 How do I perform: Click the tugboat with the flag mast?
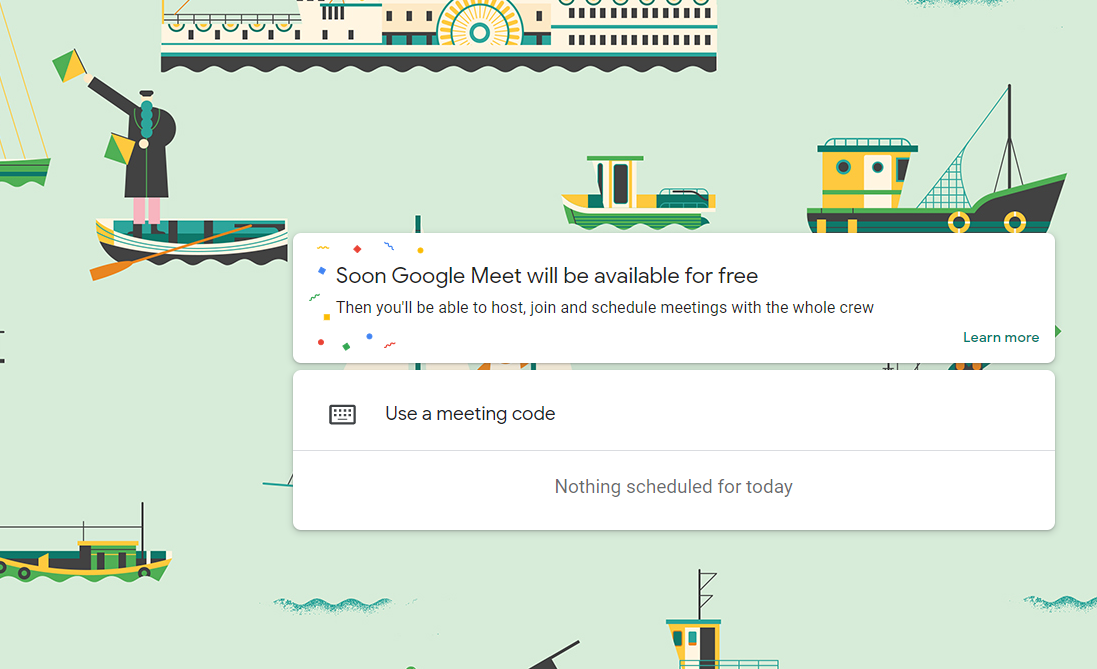[x=705, y=630]
